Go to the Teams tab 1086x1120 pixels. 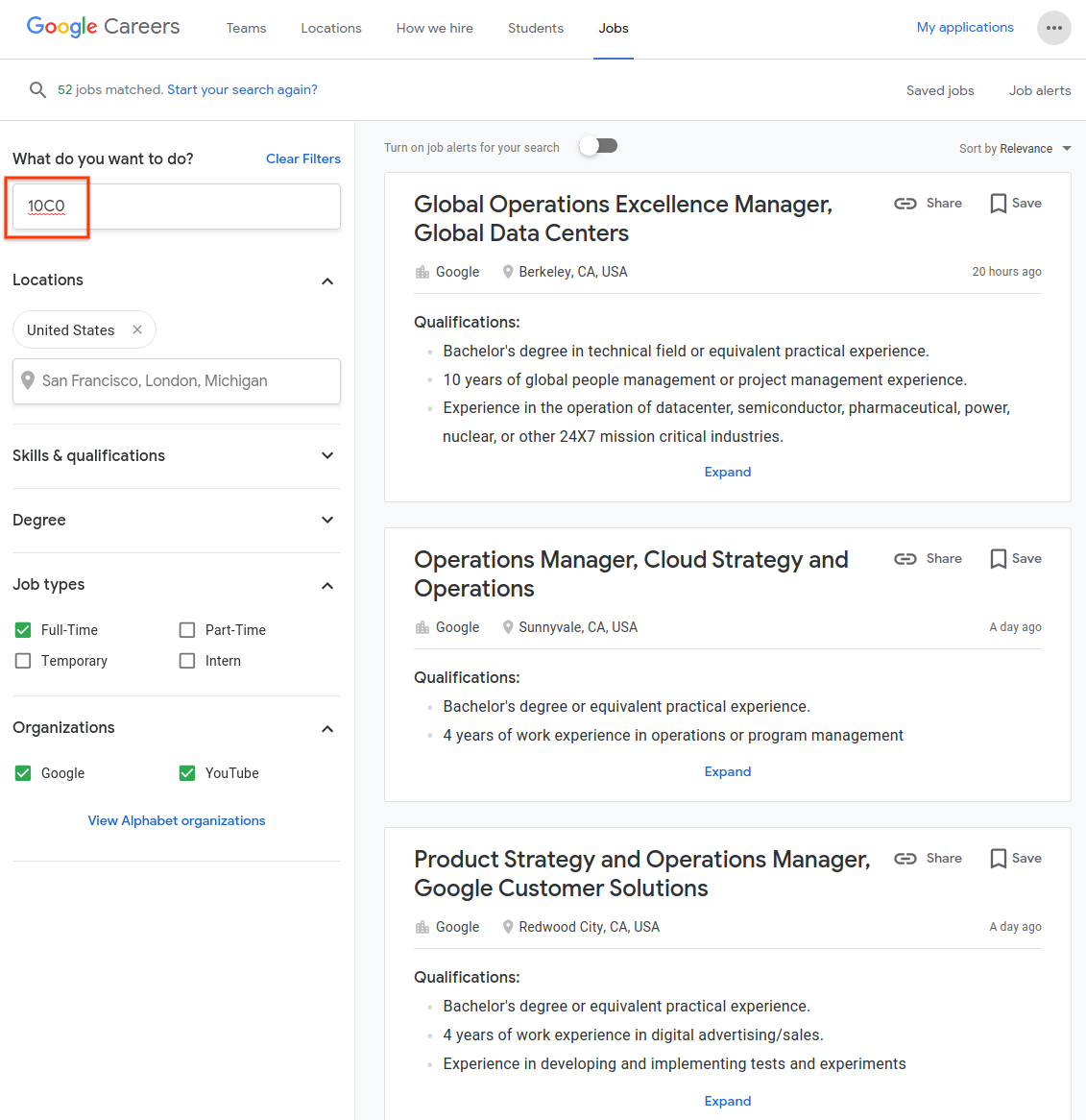[246, 29]
